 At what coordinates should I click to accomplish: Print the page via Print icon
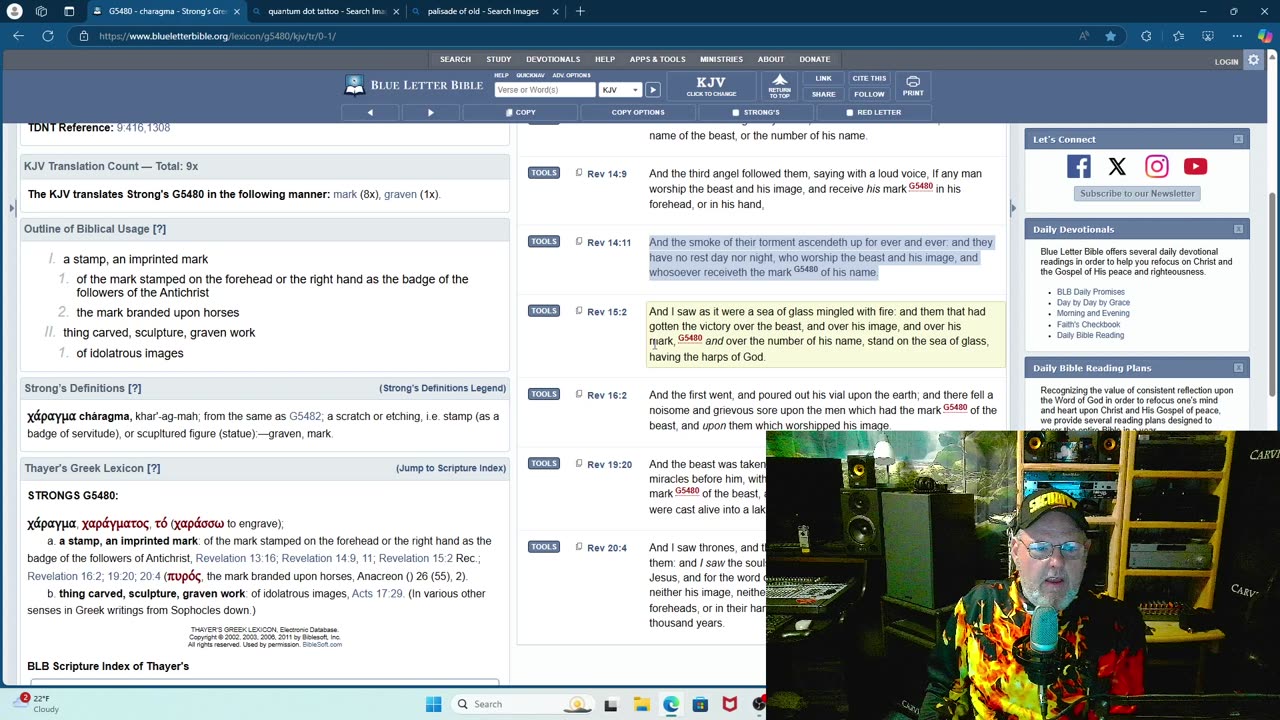(x=913, y=86)
